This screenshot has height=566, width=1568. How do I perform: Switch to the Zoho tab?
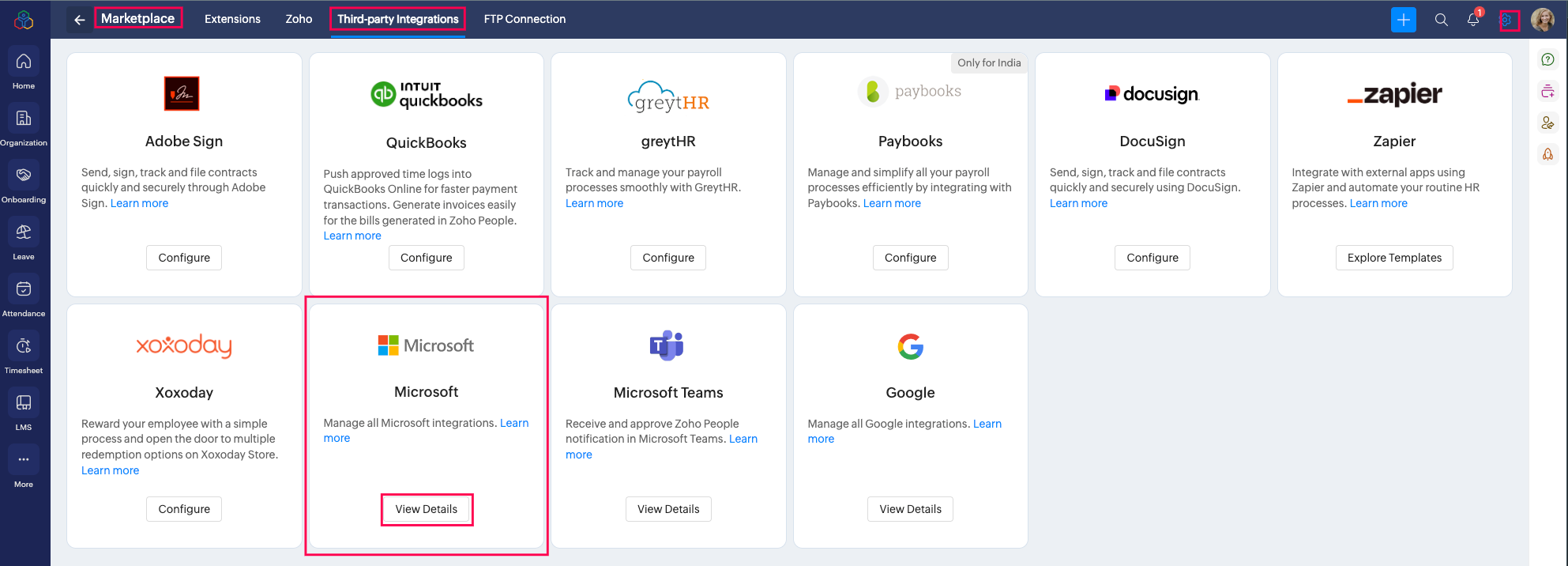pos(299,19)
